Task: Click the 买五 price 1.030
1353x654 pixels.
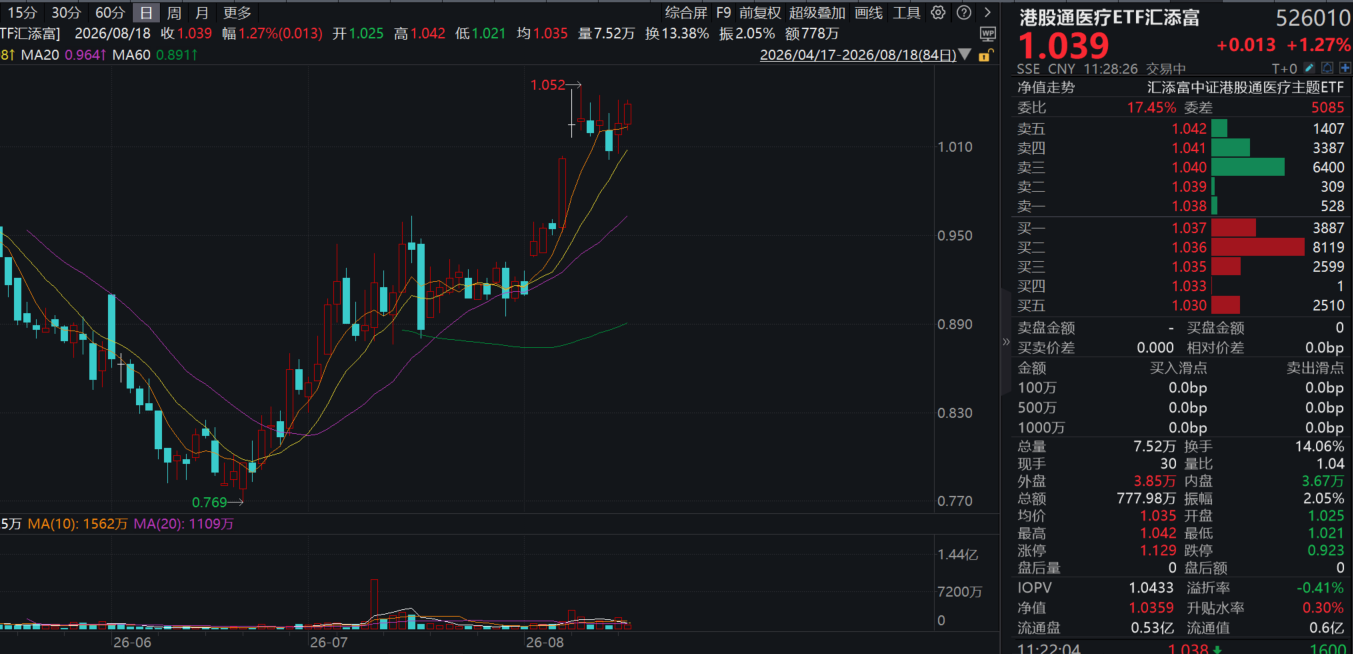Action: click(x=1189, y=306)
